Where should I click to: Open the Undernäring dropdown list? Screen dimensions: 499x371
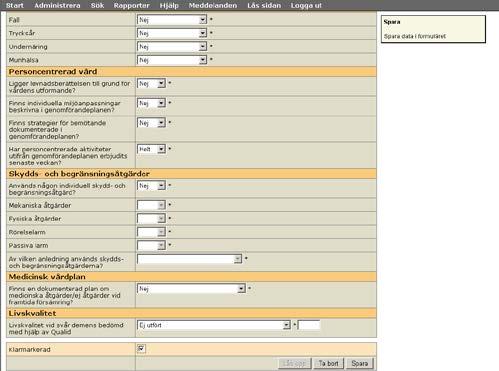(x=172, y=47)
